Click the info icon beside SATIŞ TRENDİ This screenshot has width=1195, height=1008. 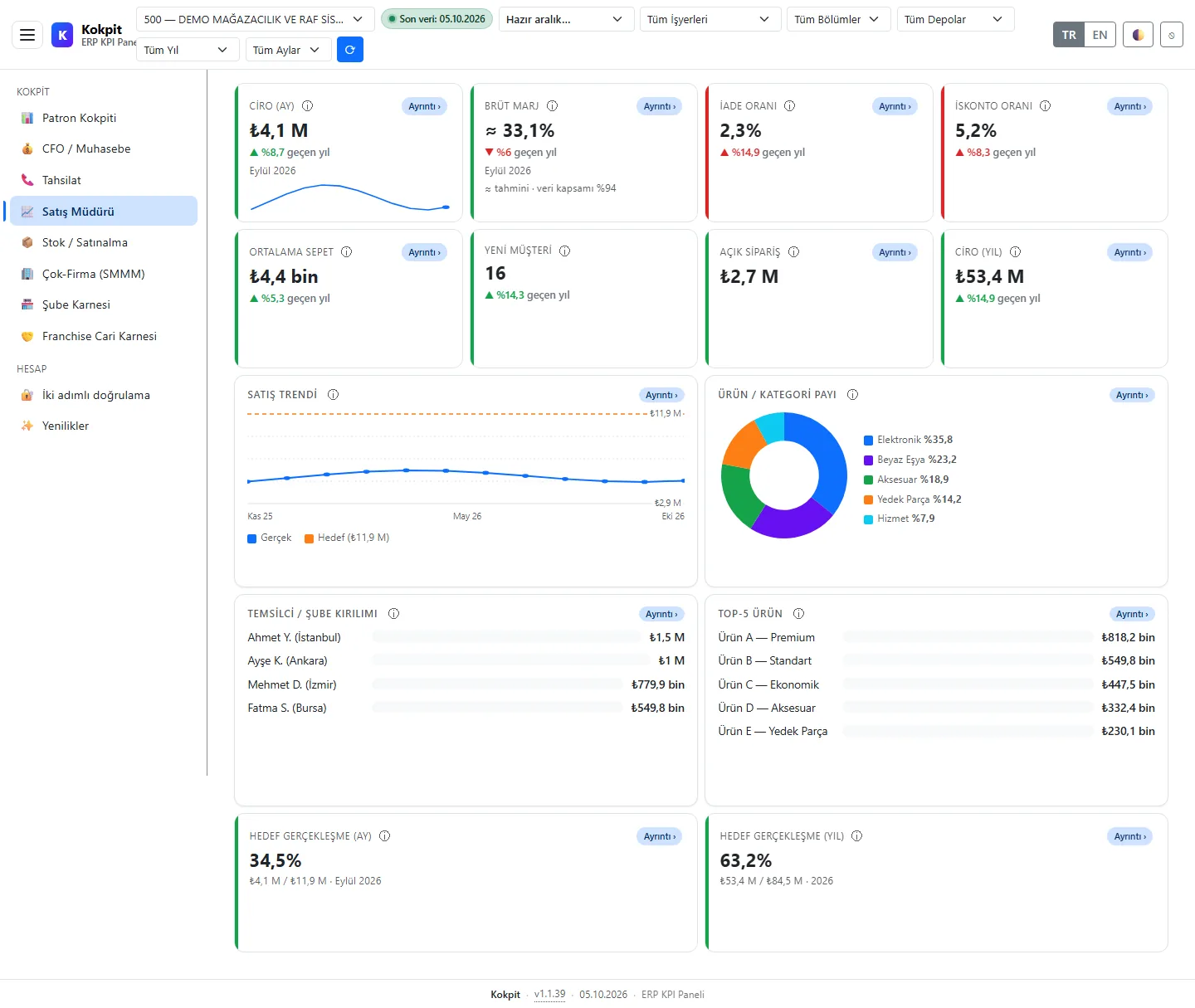pyautogui.click(x=334, y=395)
